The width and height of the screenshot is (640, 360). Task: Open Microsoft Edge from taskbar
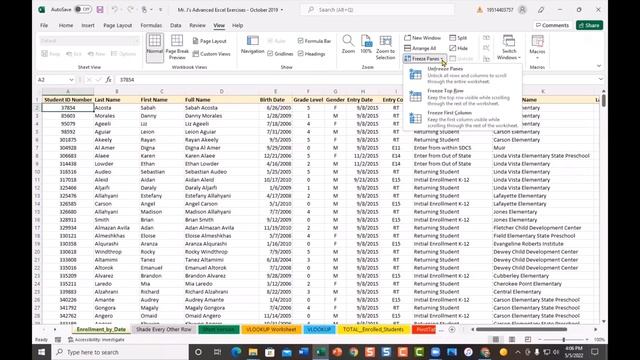pos(236,352)
